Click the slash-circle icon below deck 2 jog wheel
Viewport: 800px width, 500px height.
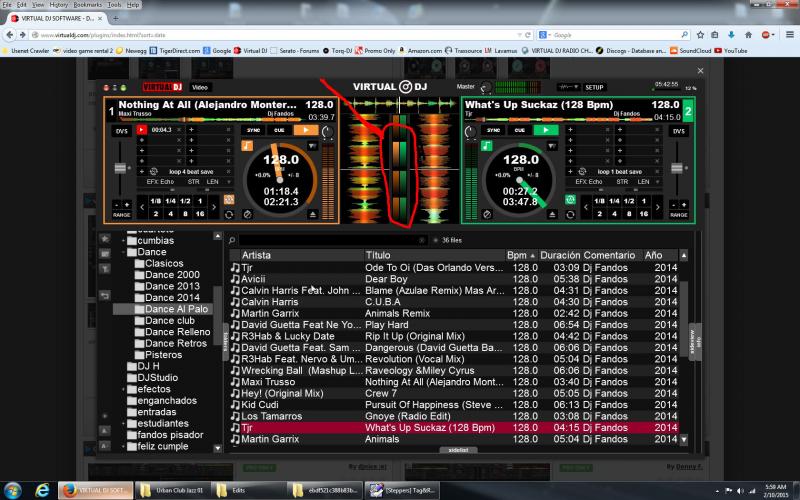487,215
